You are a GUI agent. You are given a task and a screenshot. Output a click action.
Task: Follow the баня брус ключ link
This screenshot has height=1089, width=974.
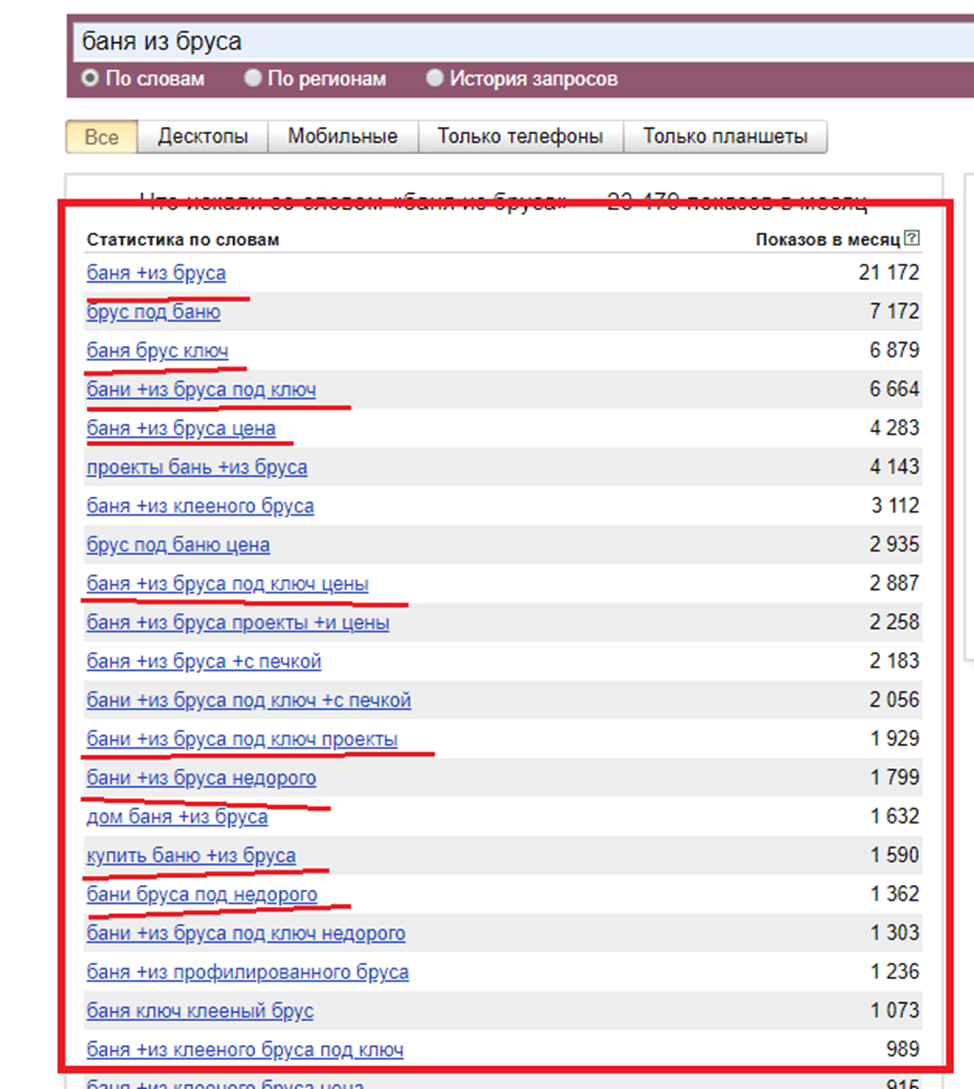[x=158, y=351]
